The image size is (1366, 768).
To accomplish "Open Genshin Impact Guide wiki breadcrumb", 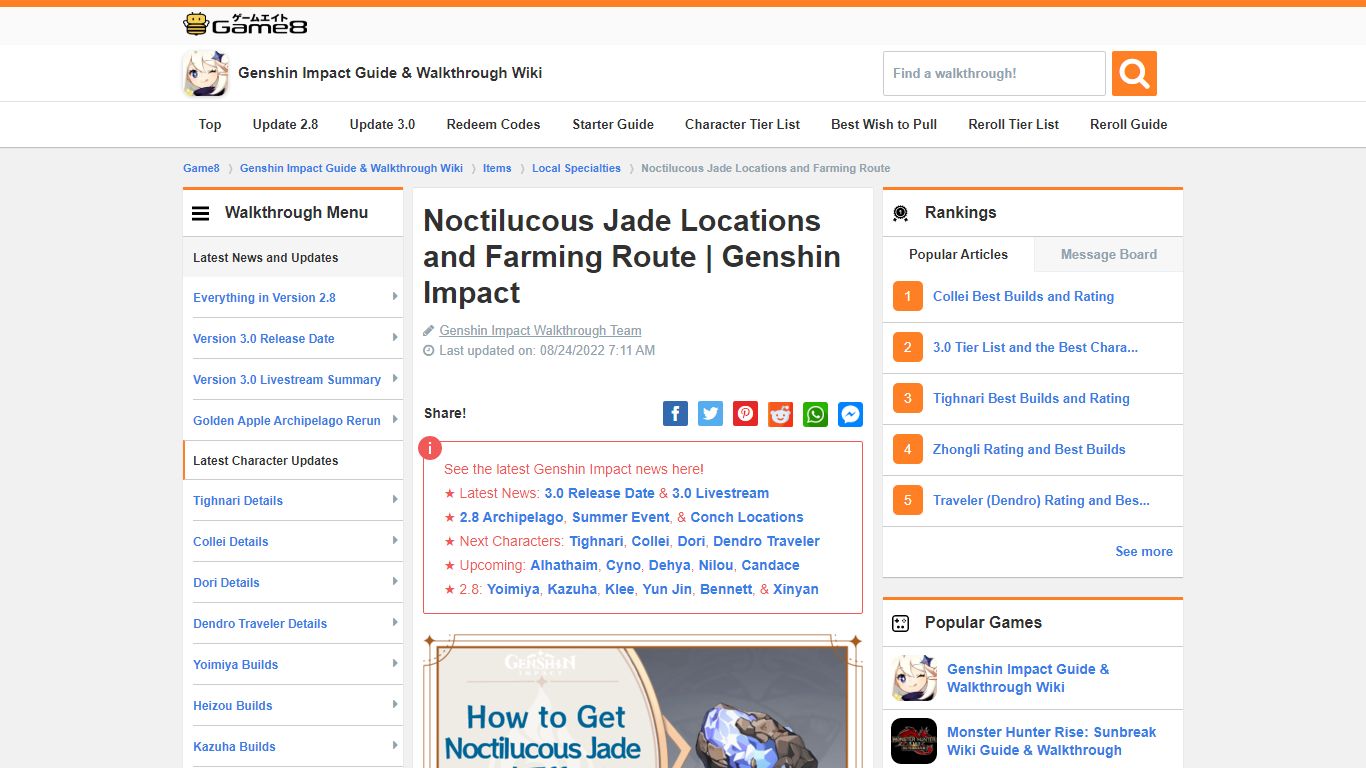I will click(351, 168).
